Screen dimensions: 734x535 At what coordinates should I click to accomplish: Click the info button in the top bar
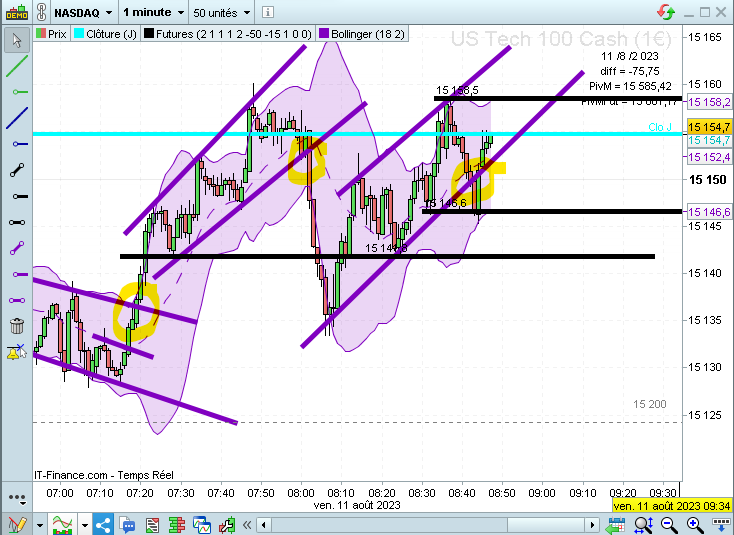[268, 13]
